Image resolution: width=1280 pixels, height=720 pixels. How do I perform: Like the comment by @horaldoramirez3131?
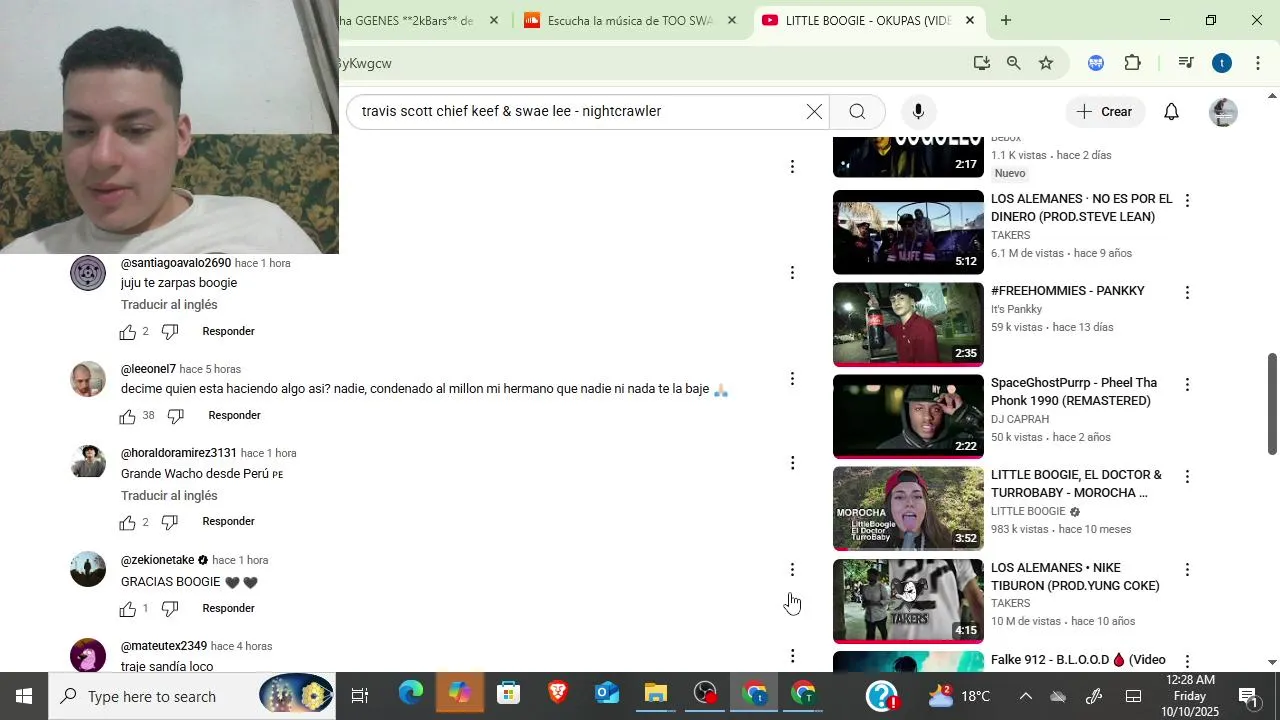point(127,522)
